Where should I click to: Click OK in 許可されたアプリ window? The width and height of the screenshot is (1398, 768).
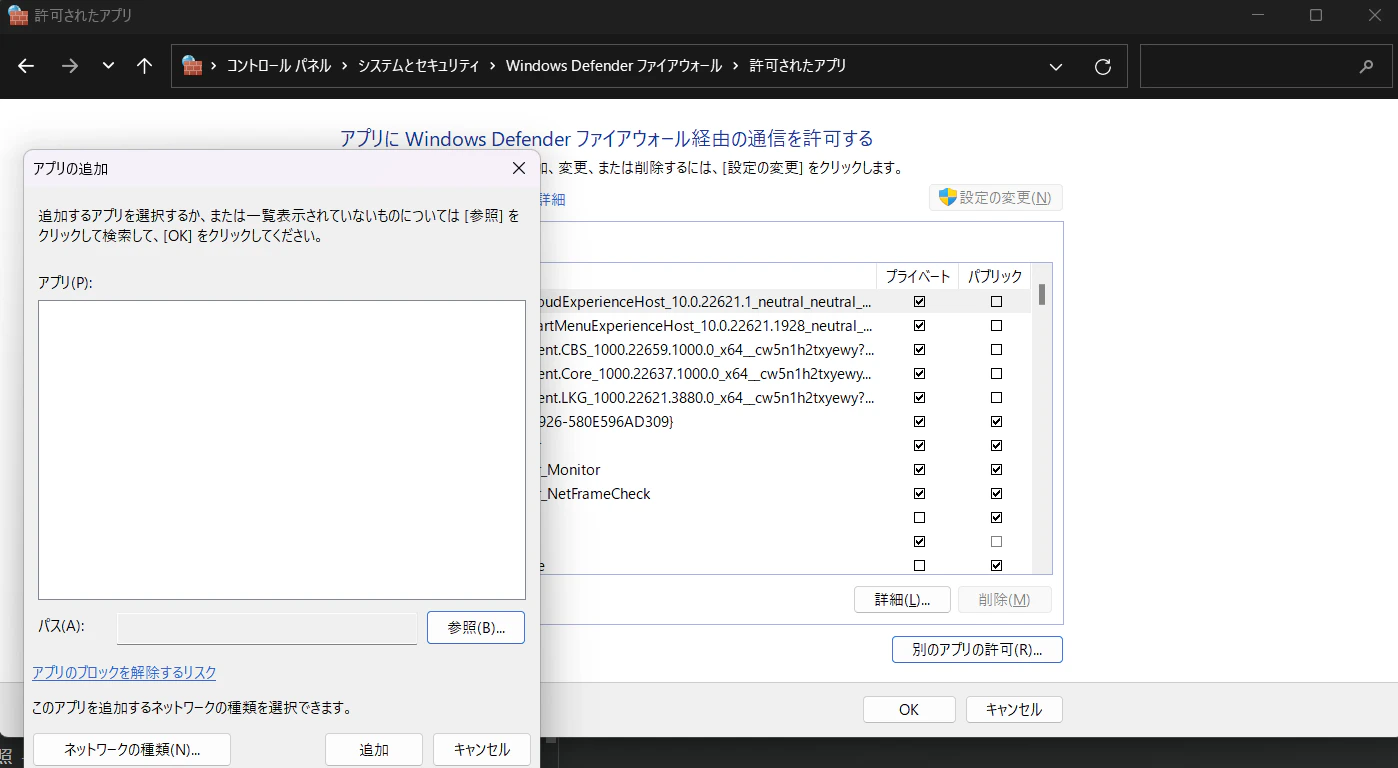909,710
